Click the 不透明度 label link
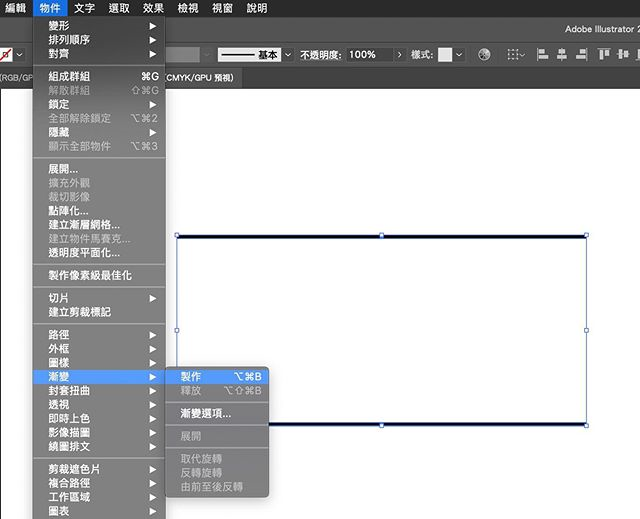Screen dimensions: 640x519 320,55
